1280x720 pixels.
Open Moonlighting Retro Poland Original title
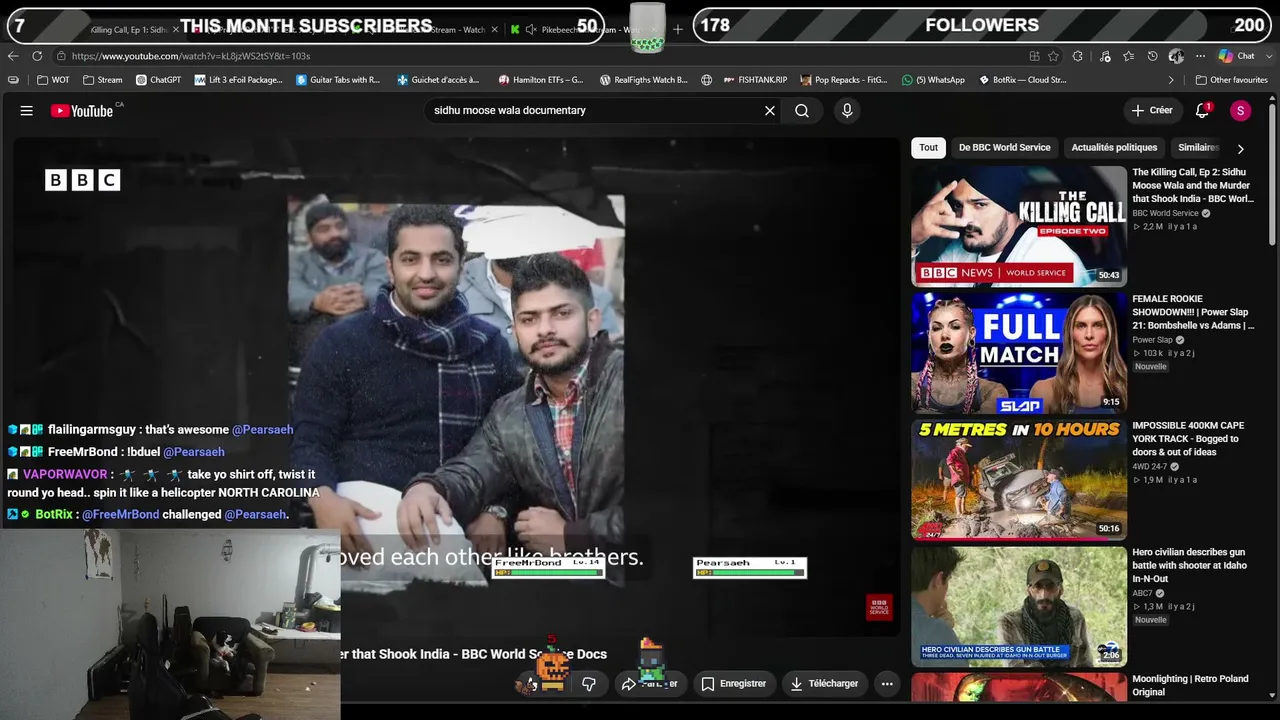pyautogui.click(x=1190, y=685)
